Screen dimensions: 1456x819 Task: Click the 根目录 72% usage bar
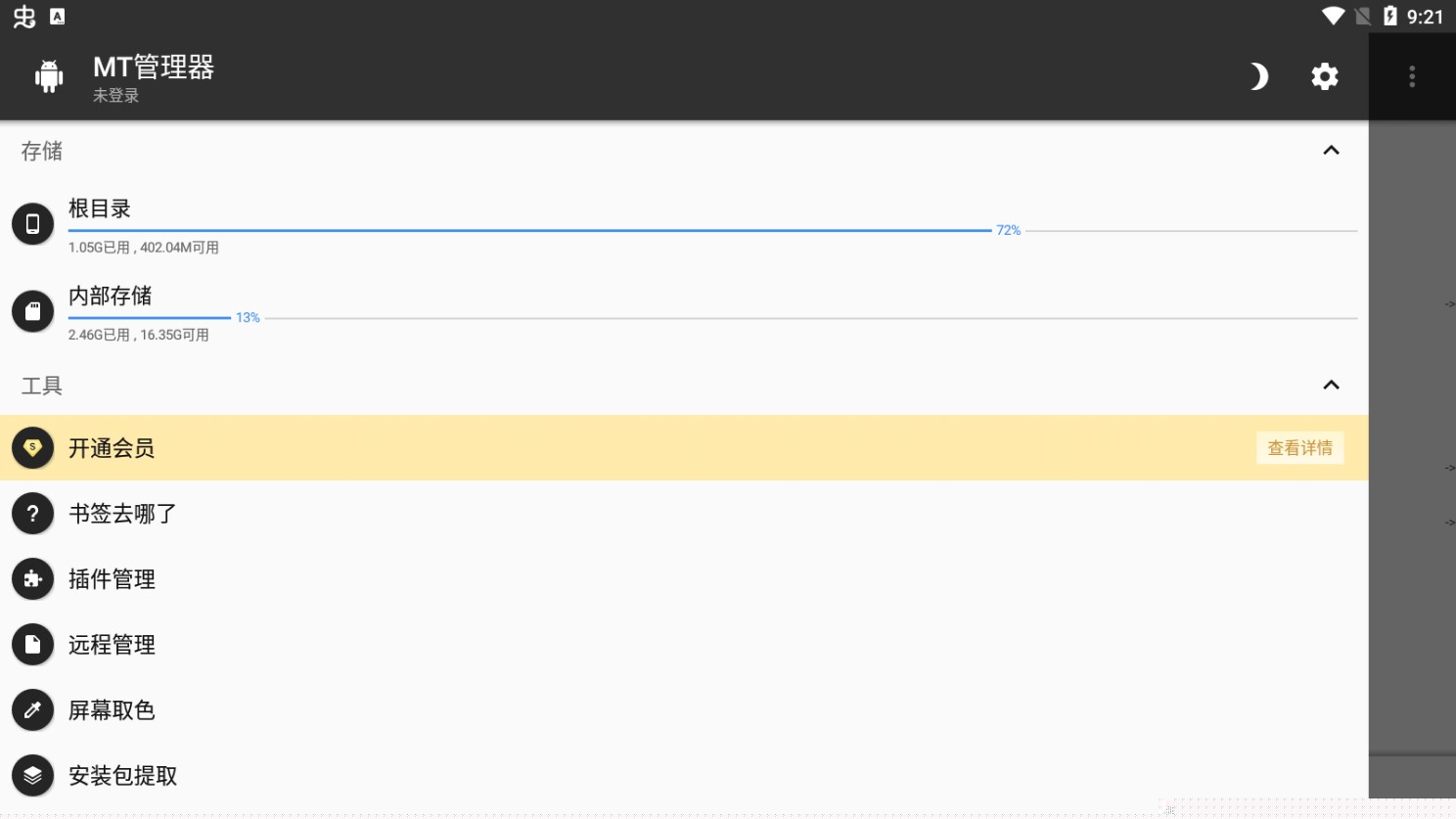click(528, 231)
